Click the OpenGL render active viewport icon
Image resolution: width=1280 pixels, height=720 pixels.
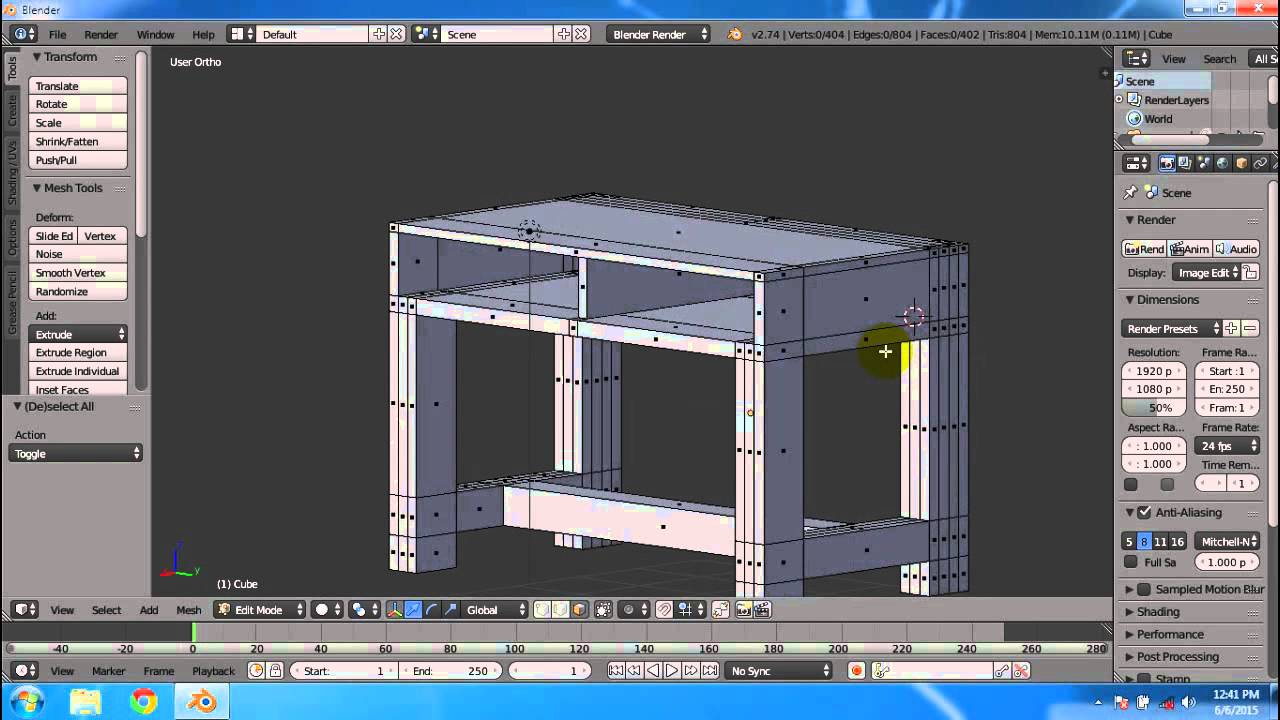744,610
